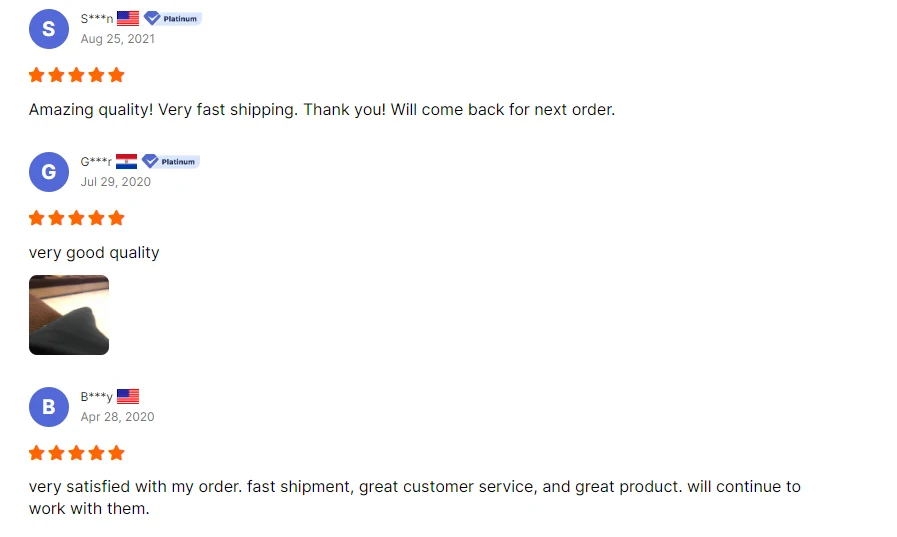This screenshot has width=897, height=537.
Task: Click the star rating on S***n's review
Action: pos(77,75)
